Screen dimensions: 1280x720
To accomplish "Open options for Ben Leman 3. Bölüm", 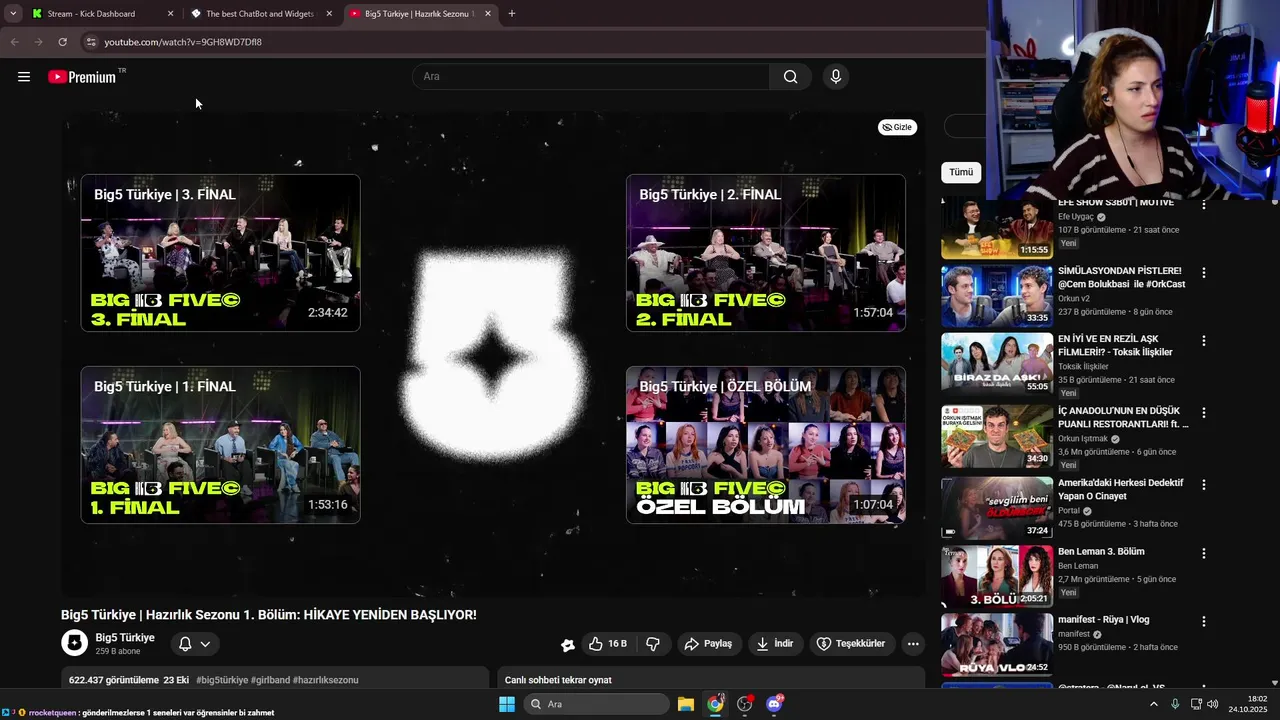I will pyautogui.click(x=1204, y=553).
